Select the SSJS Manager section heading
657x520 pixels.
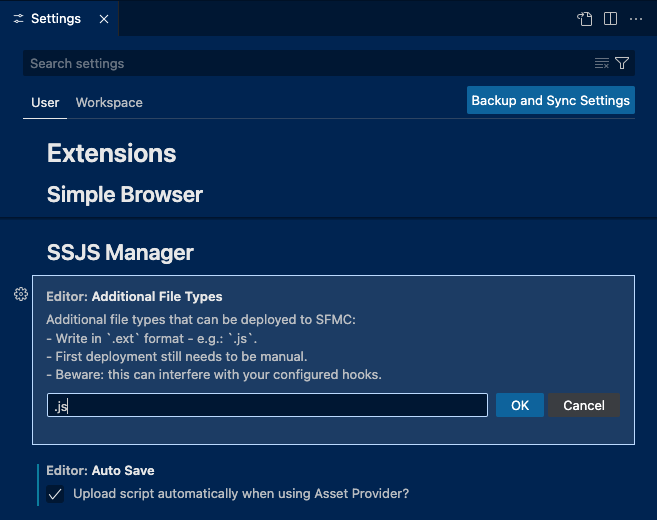[120, 253]
